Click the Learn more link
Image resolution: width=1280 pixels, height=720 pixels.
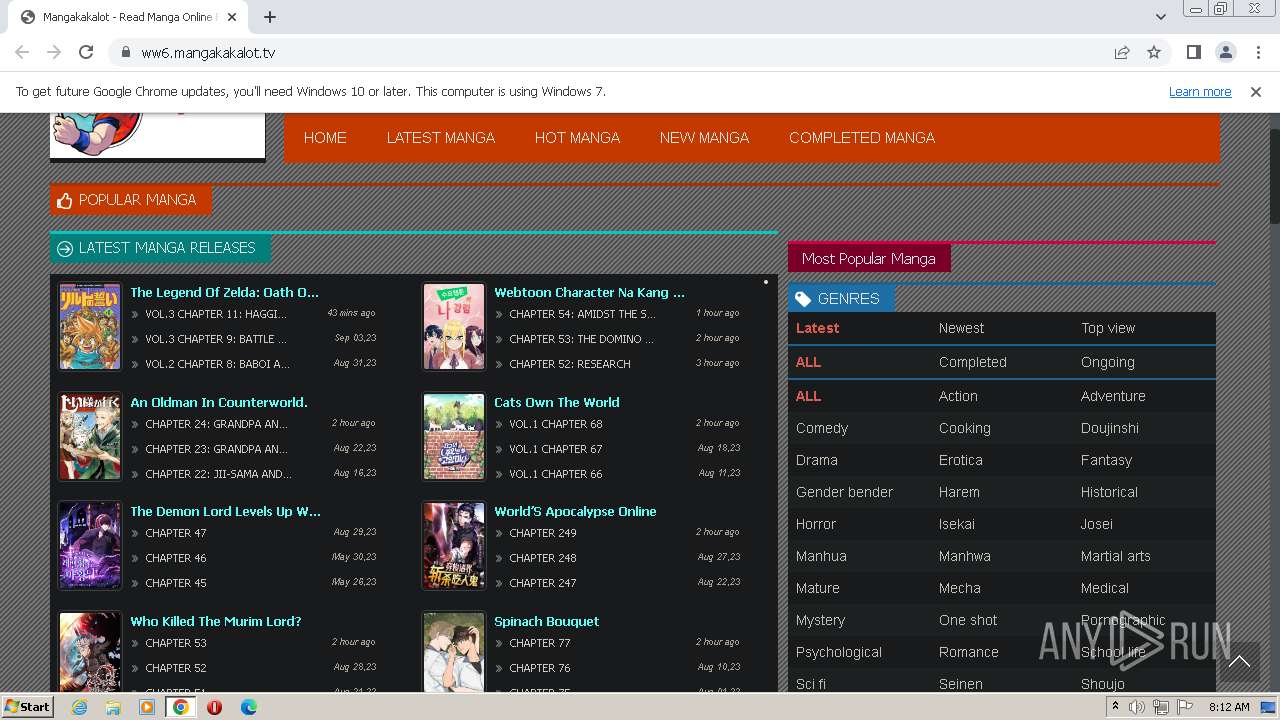(1200, 91)
